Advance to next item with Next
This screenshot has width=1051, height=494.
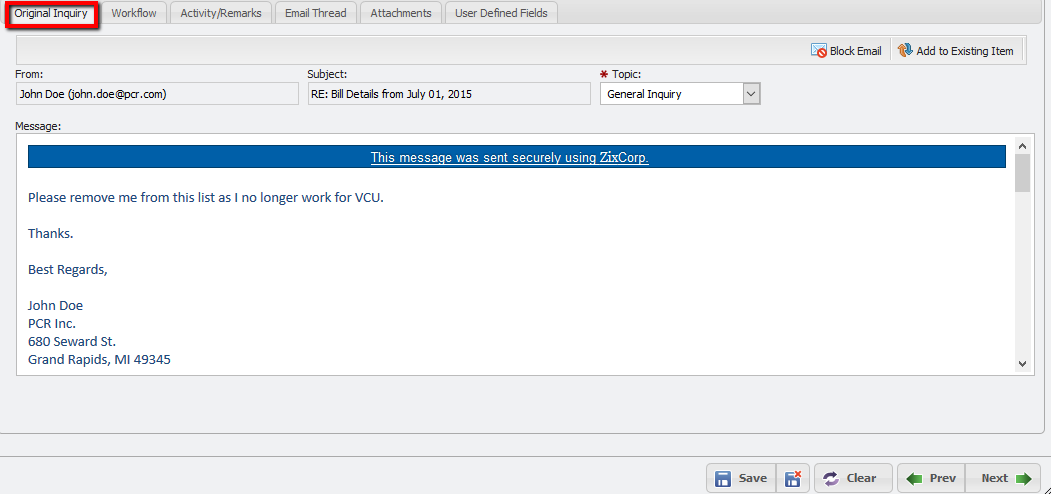coord(1004,478)
